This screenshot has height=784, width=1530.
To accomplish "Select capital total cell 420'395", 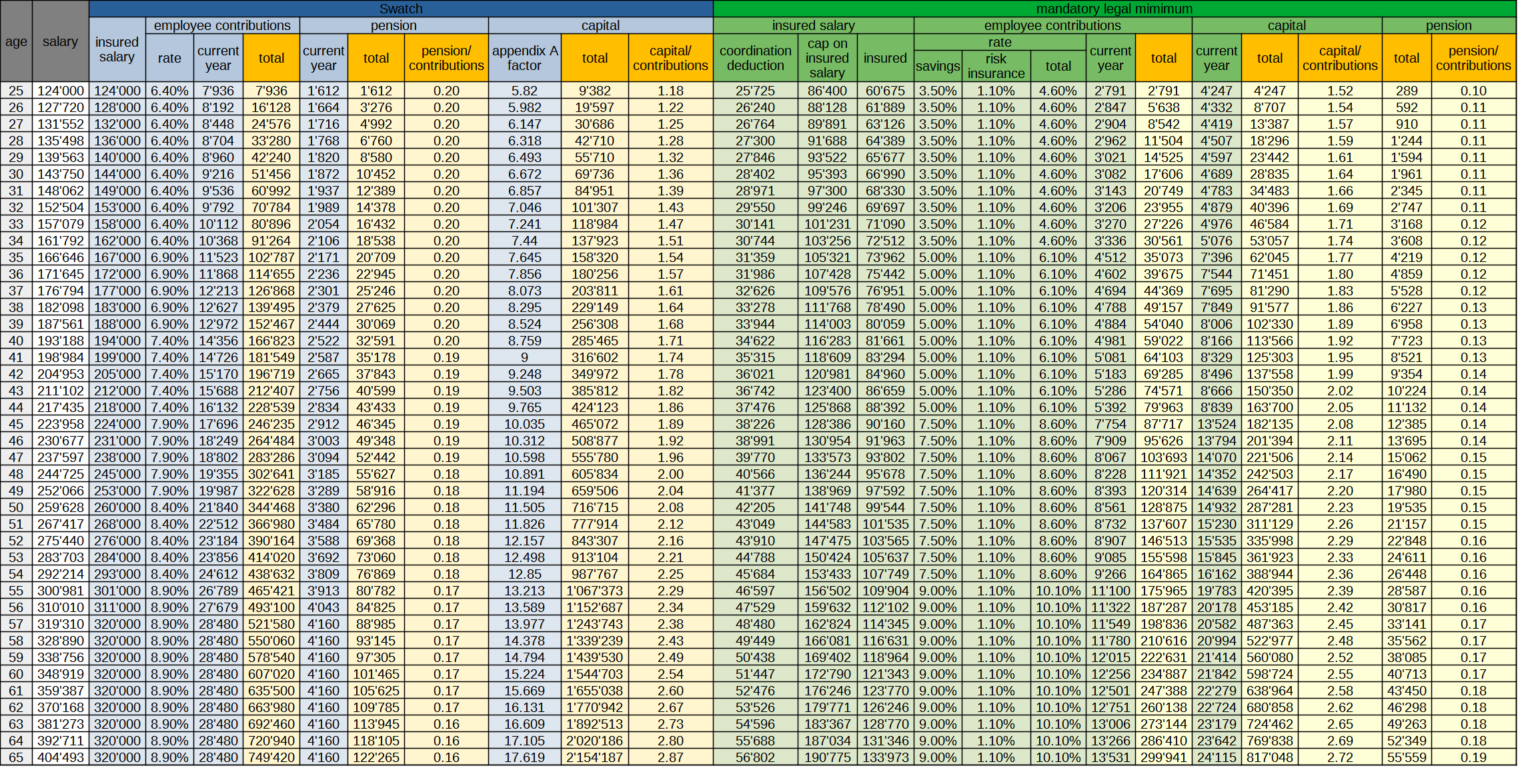I will (1270, 591).
